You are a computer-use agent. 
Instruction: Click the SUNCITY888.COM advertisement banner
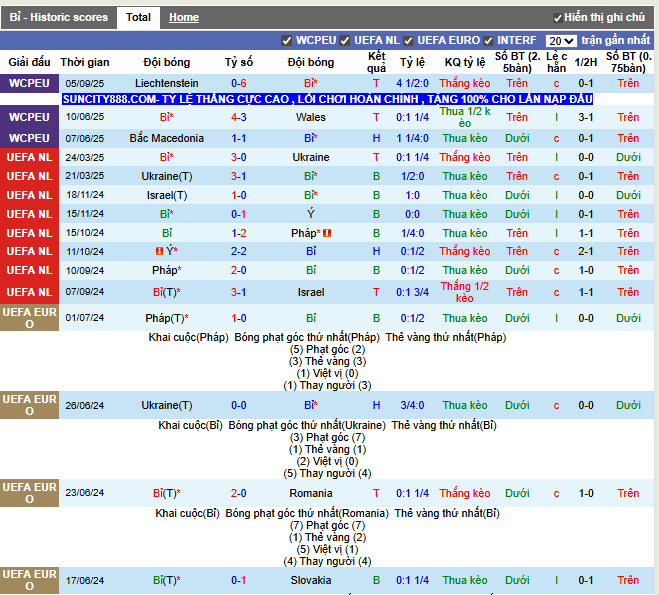click(x=327, y=99)
